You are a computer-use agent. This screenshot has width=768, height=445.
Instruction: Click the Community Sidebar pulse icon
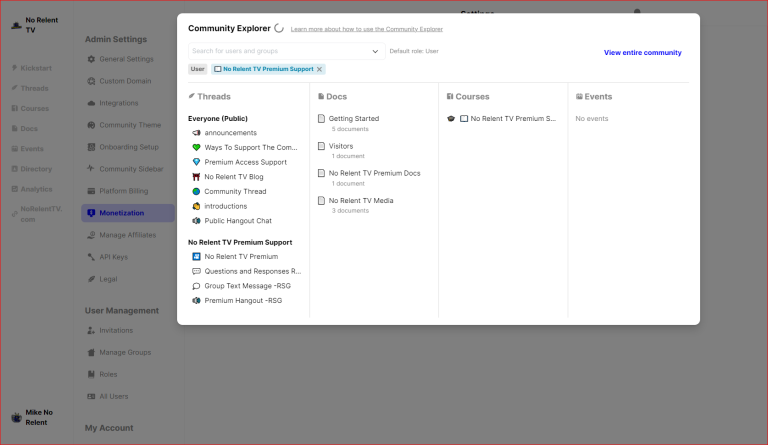pyautogui.click(x=91, y=168)
